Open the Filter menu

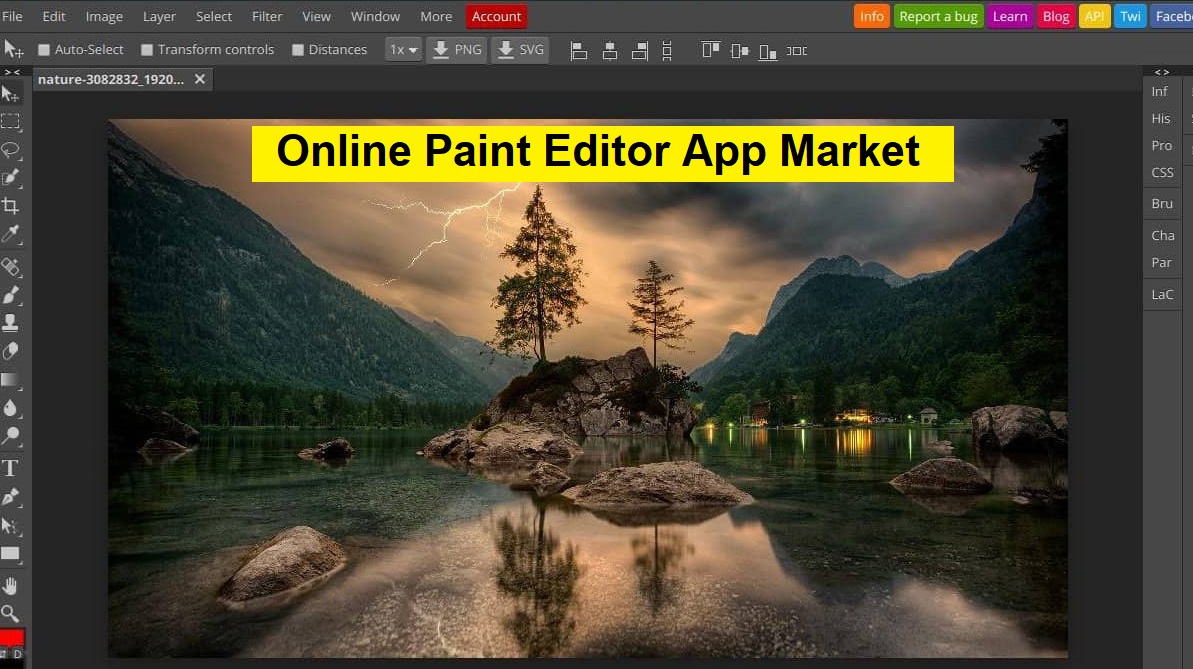pyautogui.click(x=266, y=16)
